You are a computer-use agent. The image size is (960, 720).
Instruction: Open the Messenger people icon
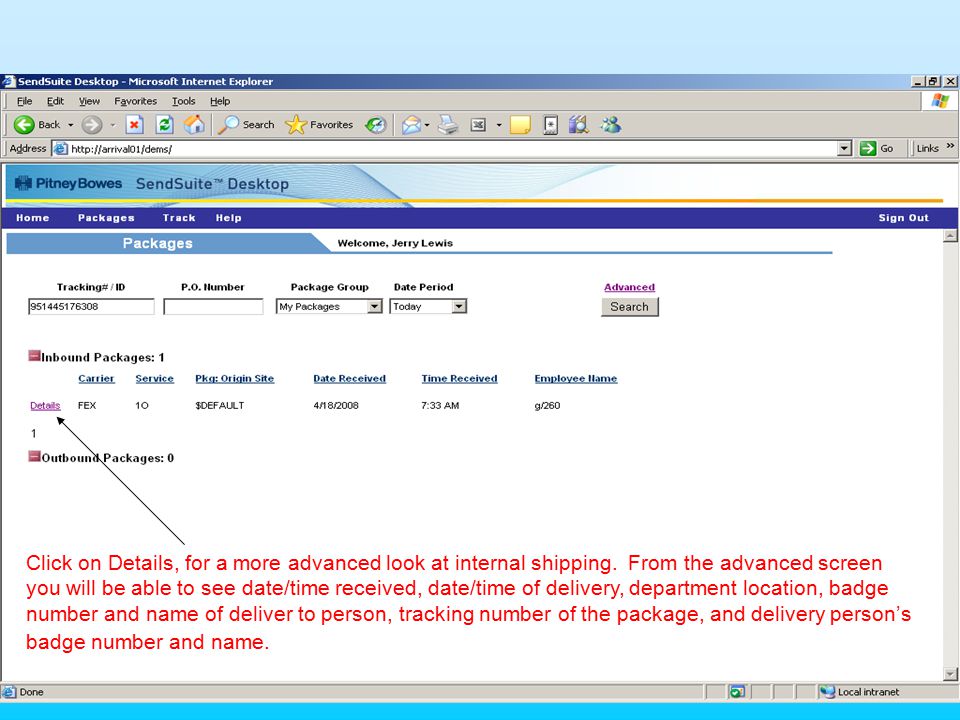pos(610,125)
